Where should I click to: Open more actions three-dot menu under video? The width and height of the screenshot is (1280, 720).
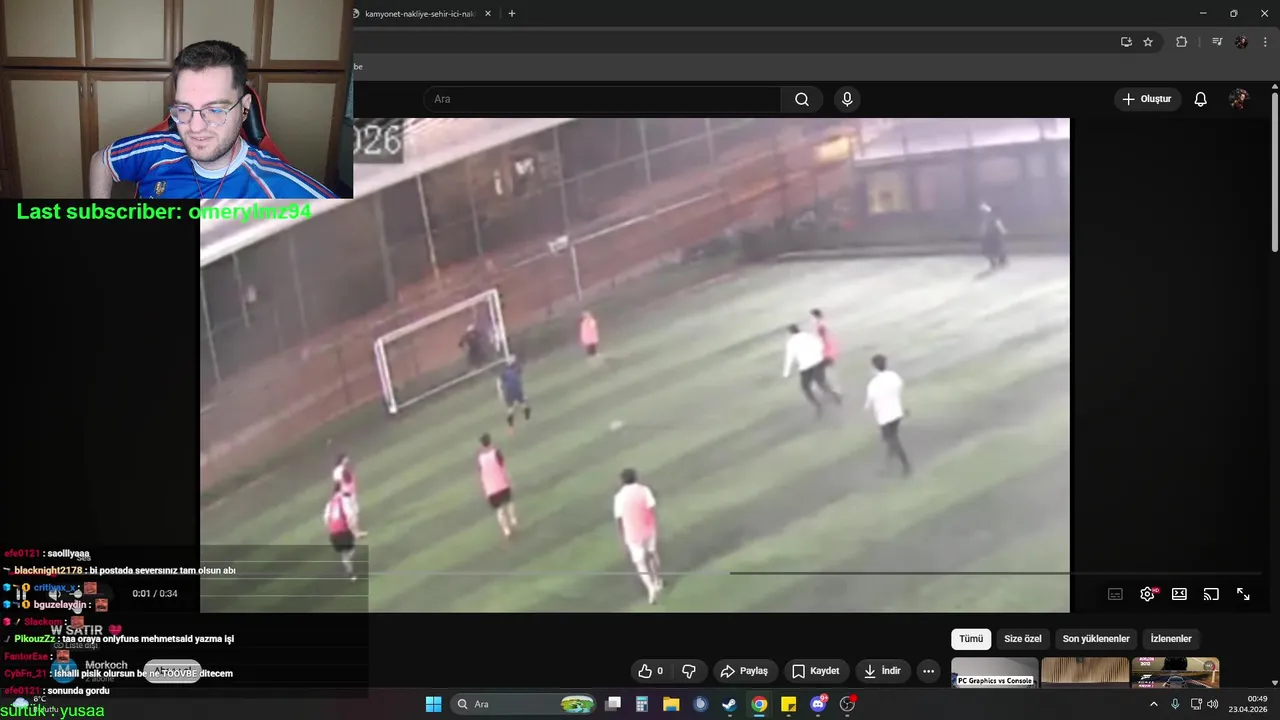click(x=929, y=671)
